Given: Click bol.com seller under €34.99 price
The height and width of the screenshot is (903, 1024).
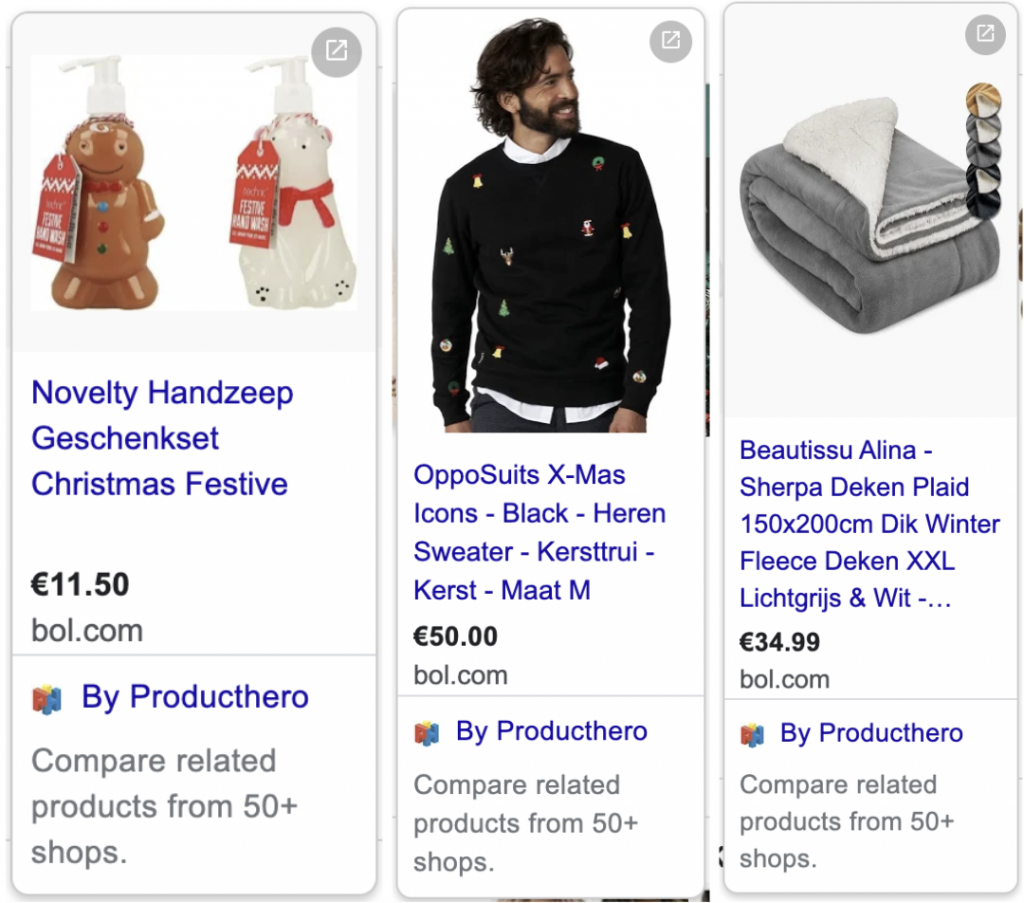Looking at the screenshot, I should point(784,680).
